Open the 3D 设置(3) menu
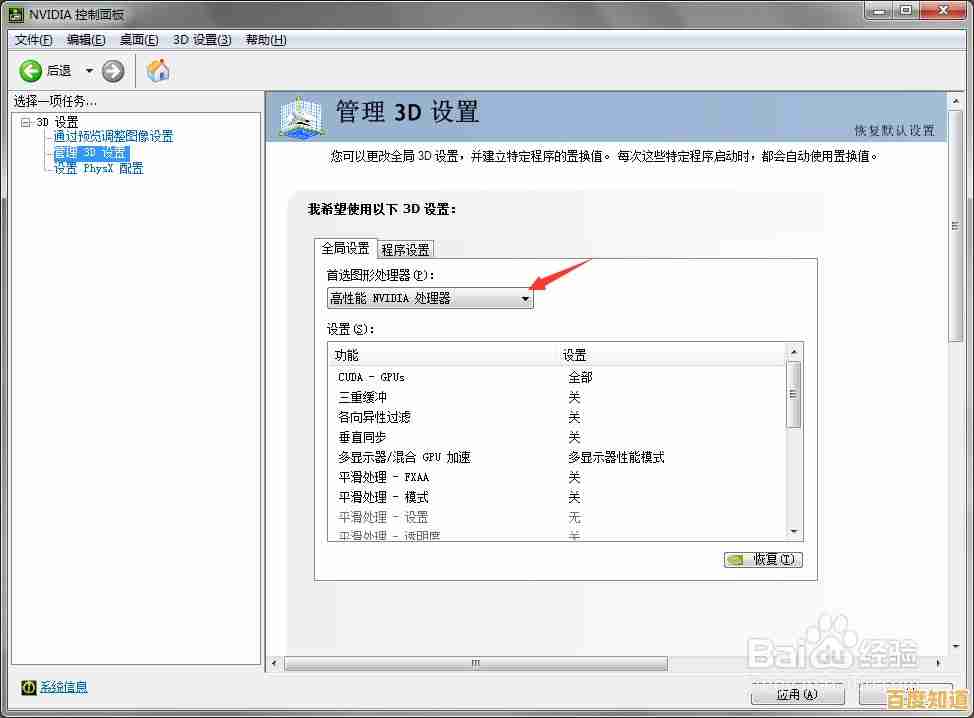974x718 pixels. point(202,40)
